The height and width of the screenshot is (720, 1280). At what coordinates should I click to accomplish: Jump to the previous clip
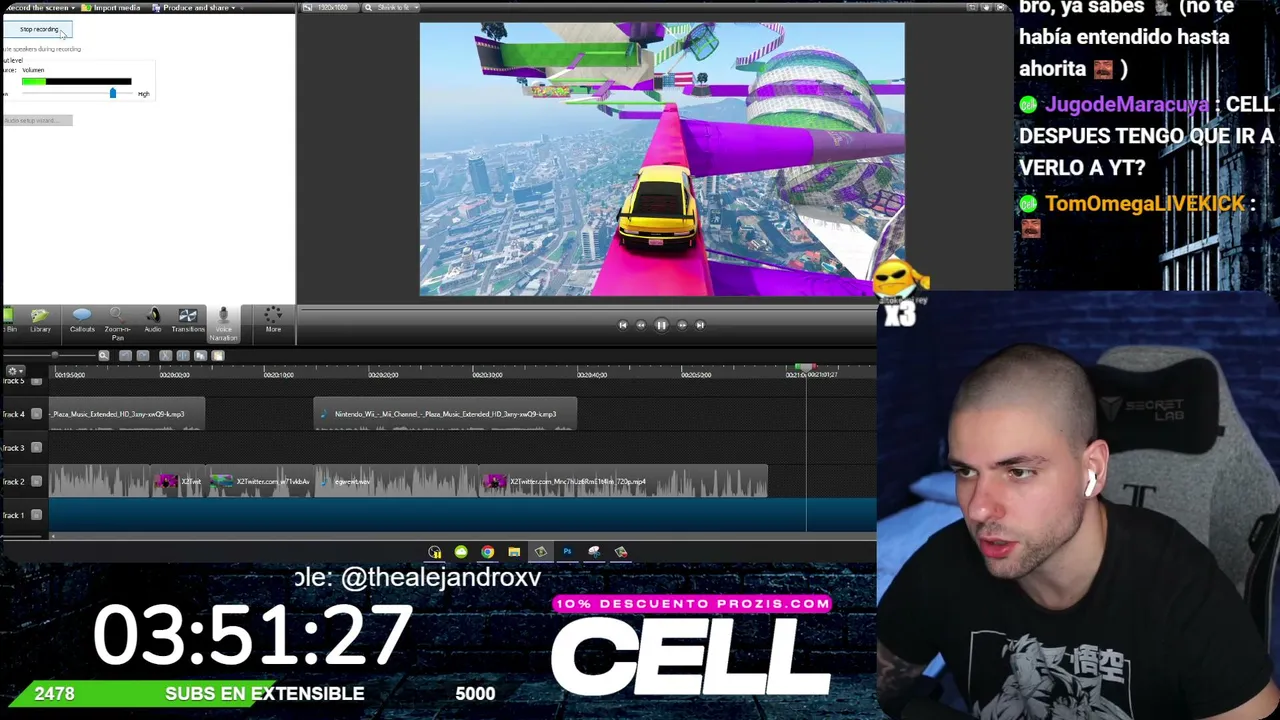click(x=622, y=325)
